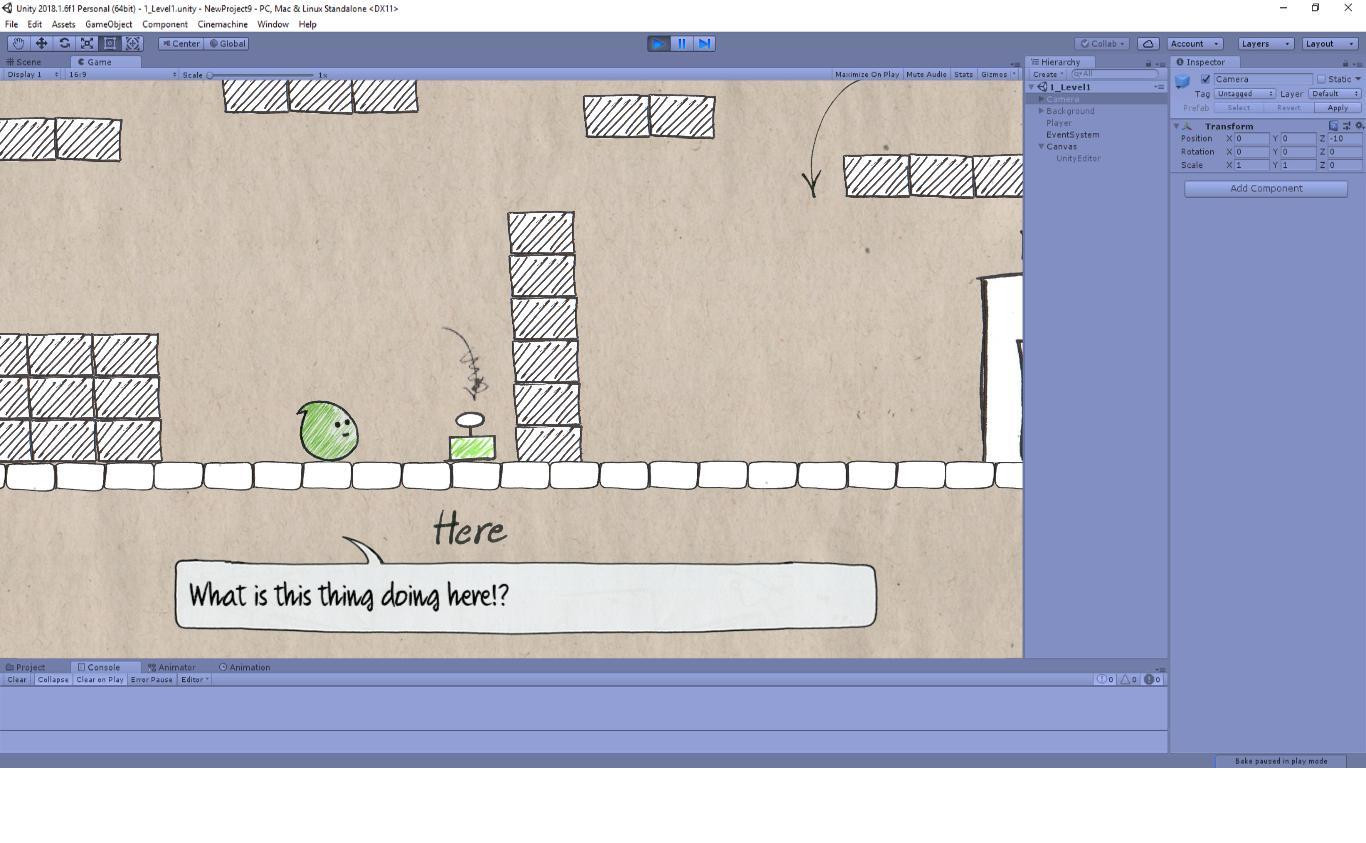Toggle Maximize On Play
This screenshot has width=1366, height=843.
point(866,74)
